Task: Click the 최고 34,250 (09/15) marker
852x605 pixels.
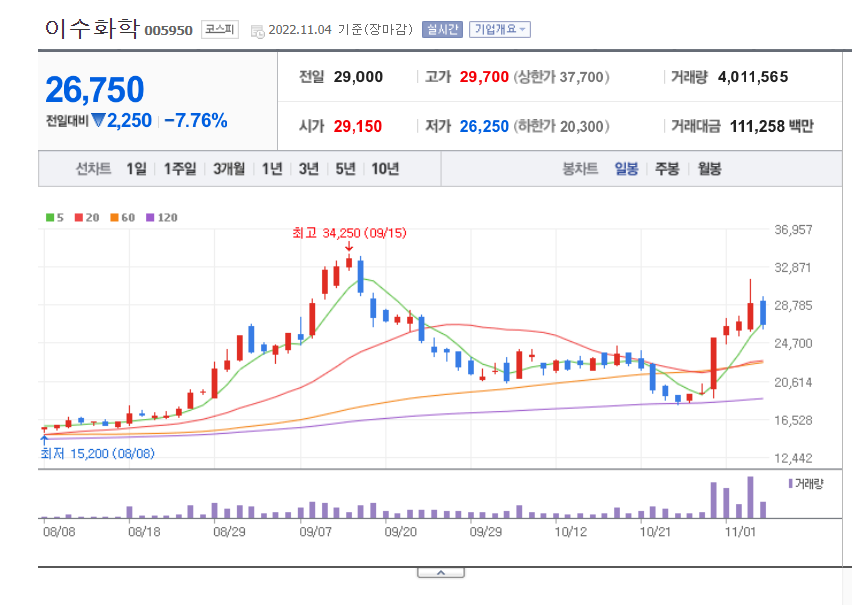Action: 349,233
